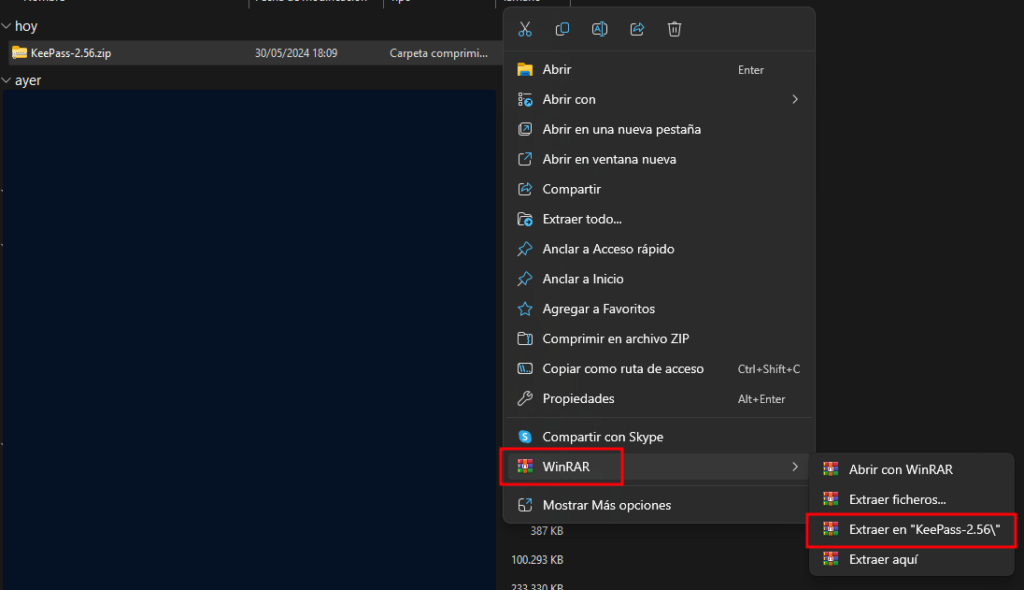Select the KeePass-2.56.zip file name

click(71, 54)
